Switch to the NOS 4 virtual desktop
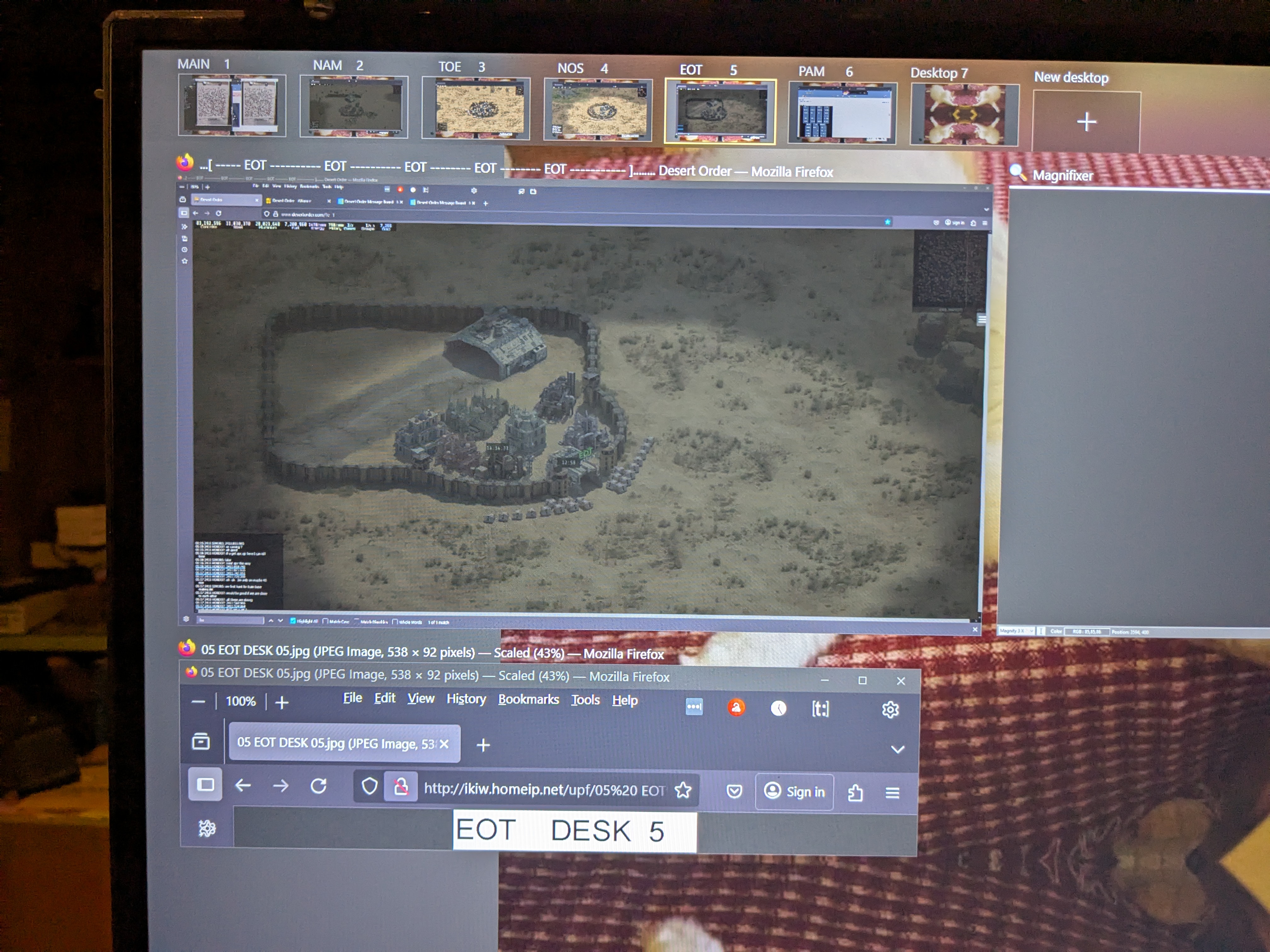This screenshot has height=952, width=1270. tap(598, 110)
